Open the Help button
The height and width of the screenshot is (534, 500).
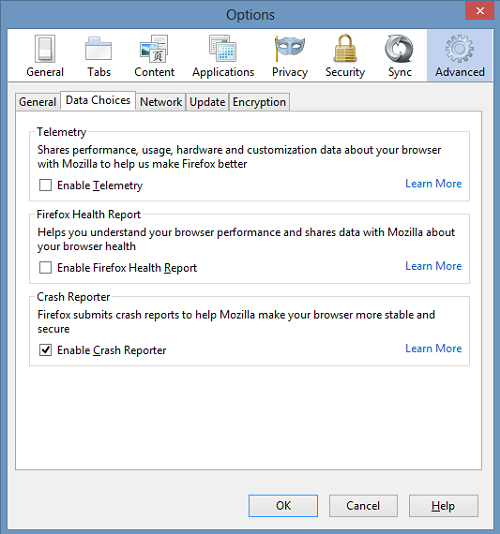443,506
